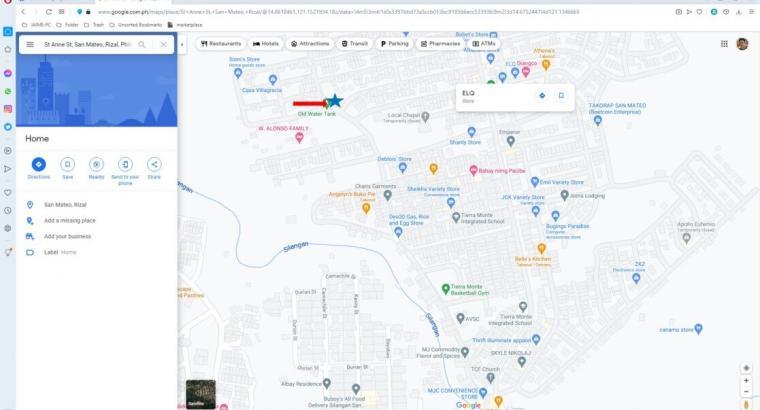760x410 pixels.
Task: Filter map by Restaurants
Action: tap(221, 44)
